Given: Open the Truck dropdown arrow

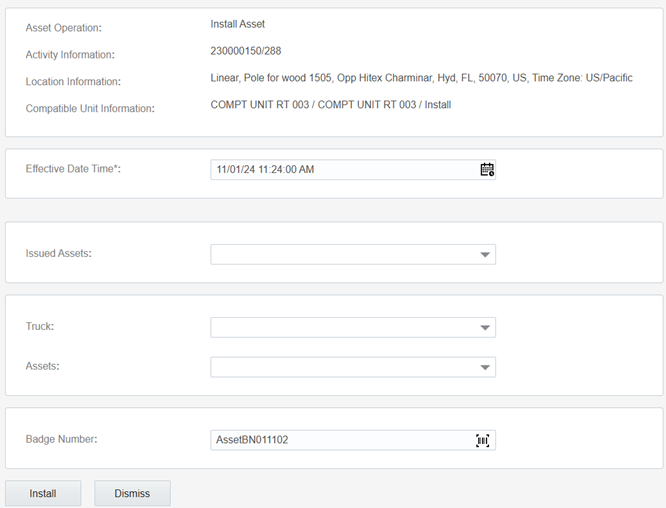Looking at the screenshot, I should coord(485,327).
